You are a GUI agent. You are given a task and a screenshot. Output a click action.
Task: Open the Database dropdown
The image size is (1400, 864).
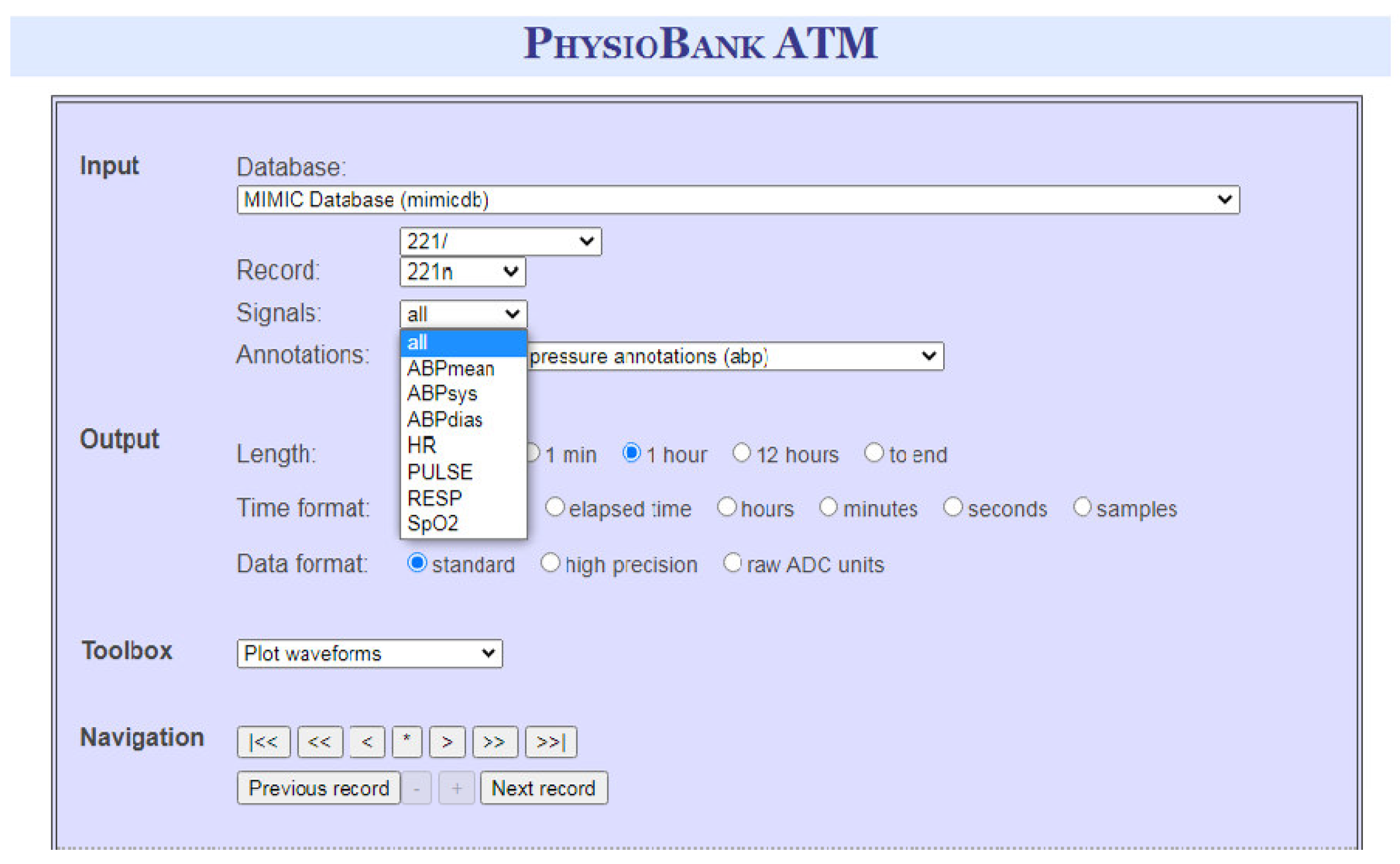(738, 200)
